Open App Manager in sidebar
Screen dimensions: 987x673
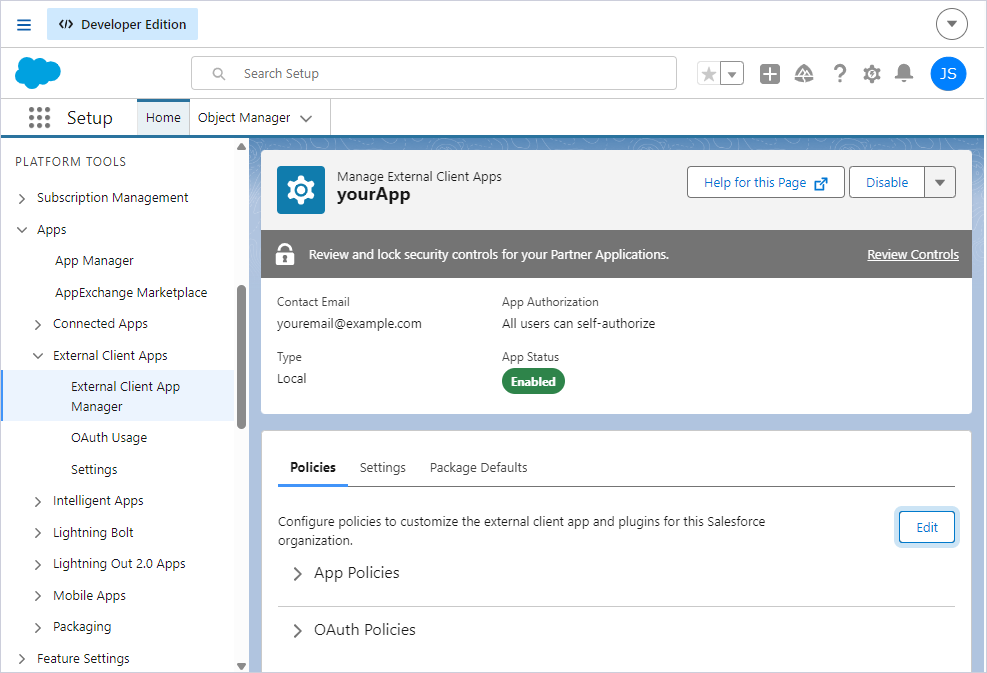click(x=94, y=261)
